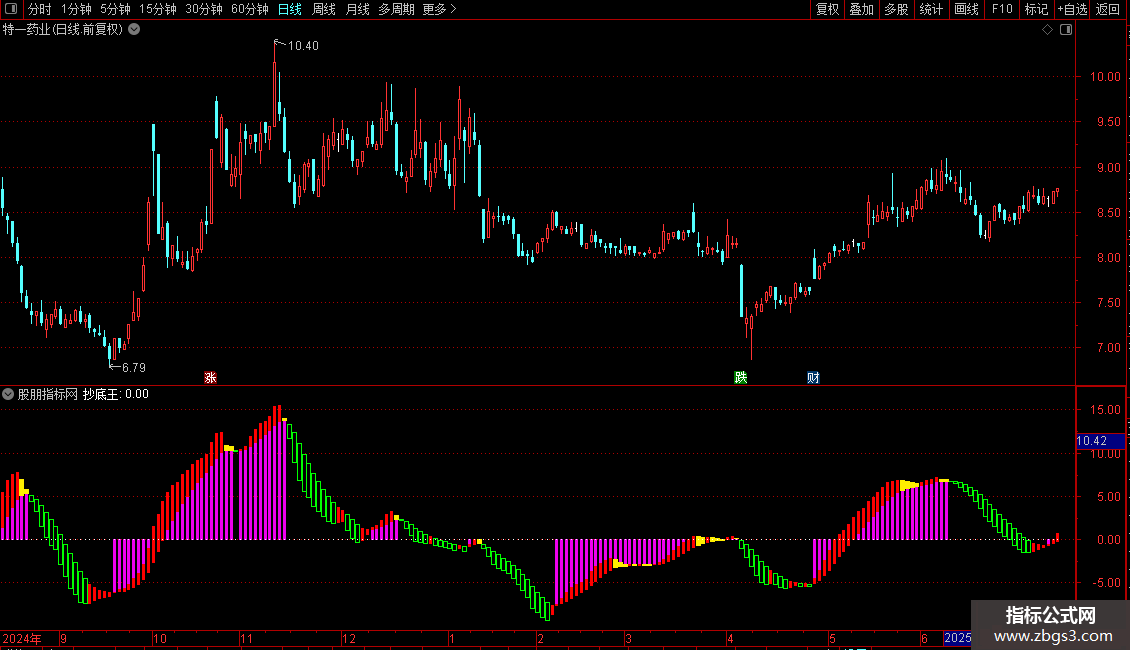
Task: Click the 10.42 indicator value tag
Action: click(x=1100, y=441)
